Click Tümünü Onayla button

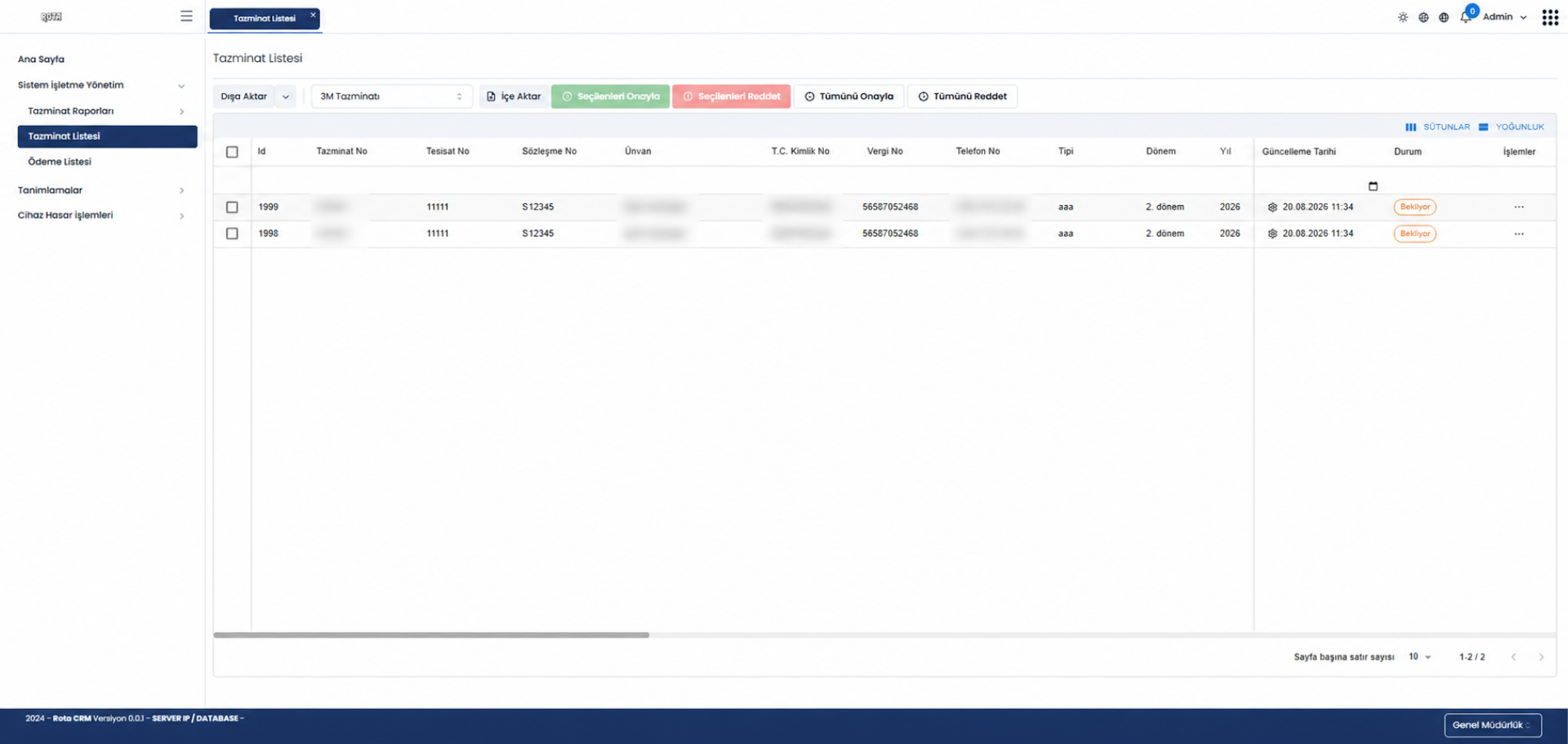pos(849,96)
